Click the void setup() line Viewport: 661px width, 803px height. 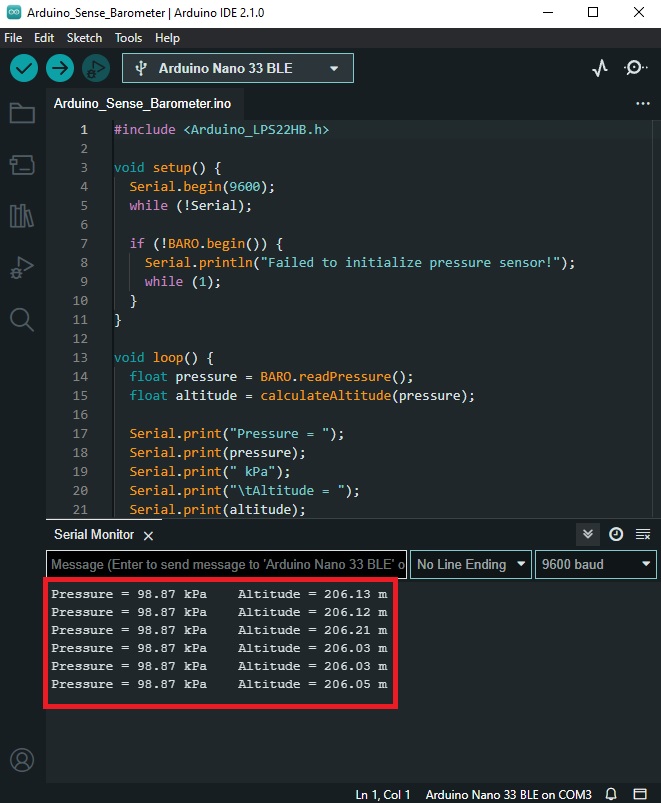pos(167,167)
